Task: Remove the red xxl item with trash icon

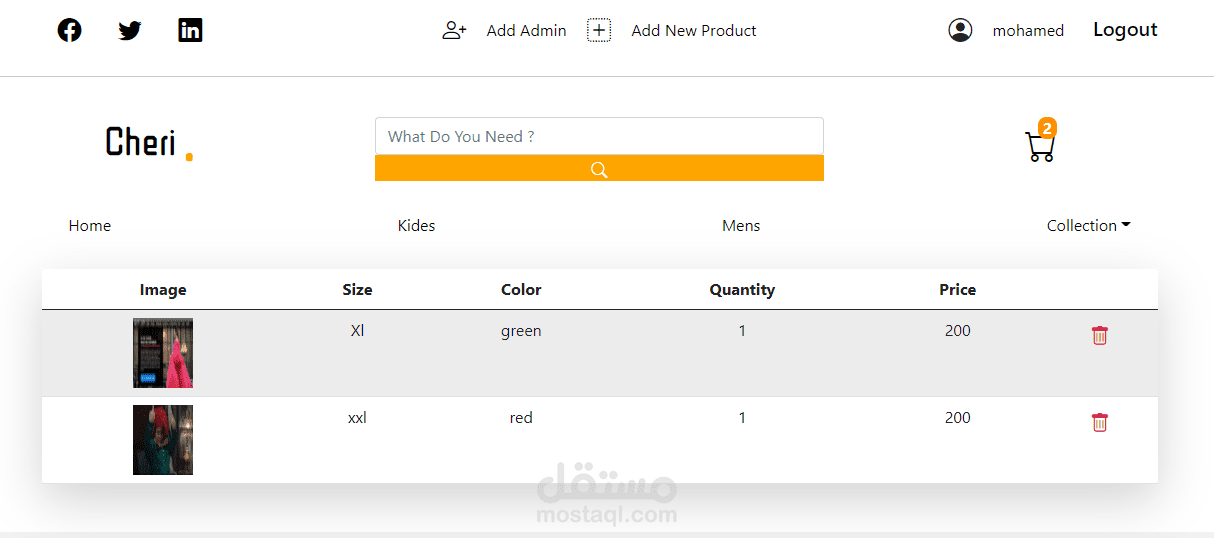Action: pos(1100,422)
